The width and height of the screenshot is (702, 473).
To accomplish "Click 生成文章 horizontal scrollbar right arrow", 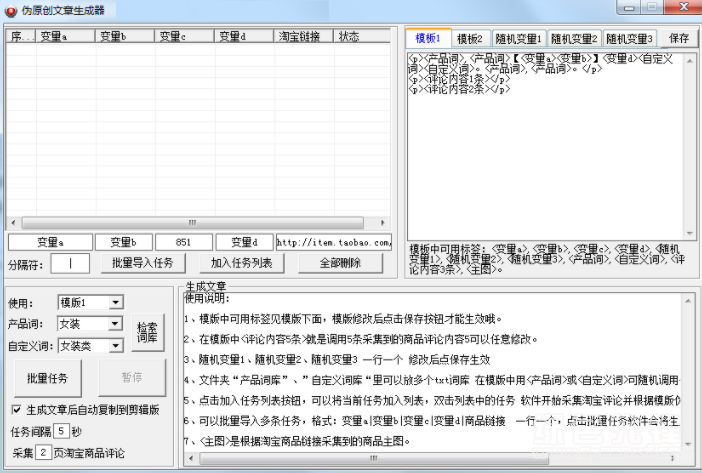I will coord(673,458).
